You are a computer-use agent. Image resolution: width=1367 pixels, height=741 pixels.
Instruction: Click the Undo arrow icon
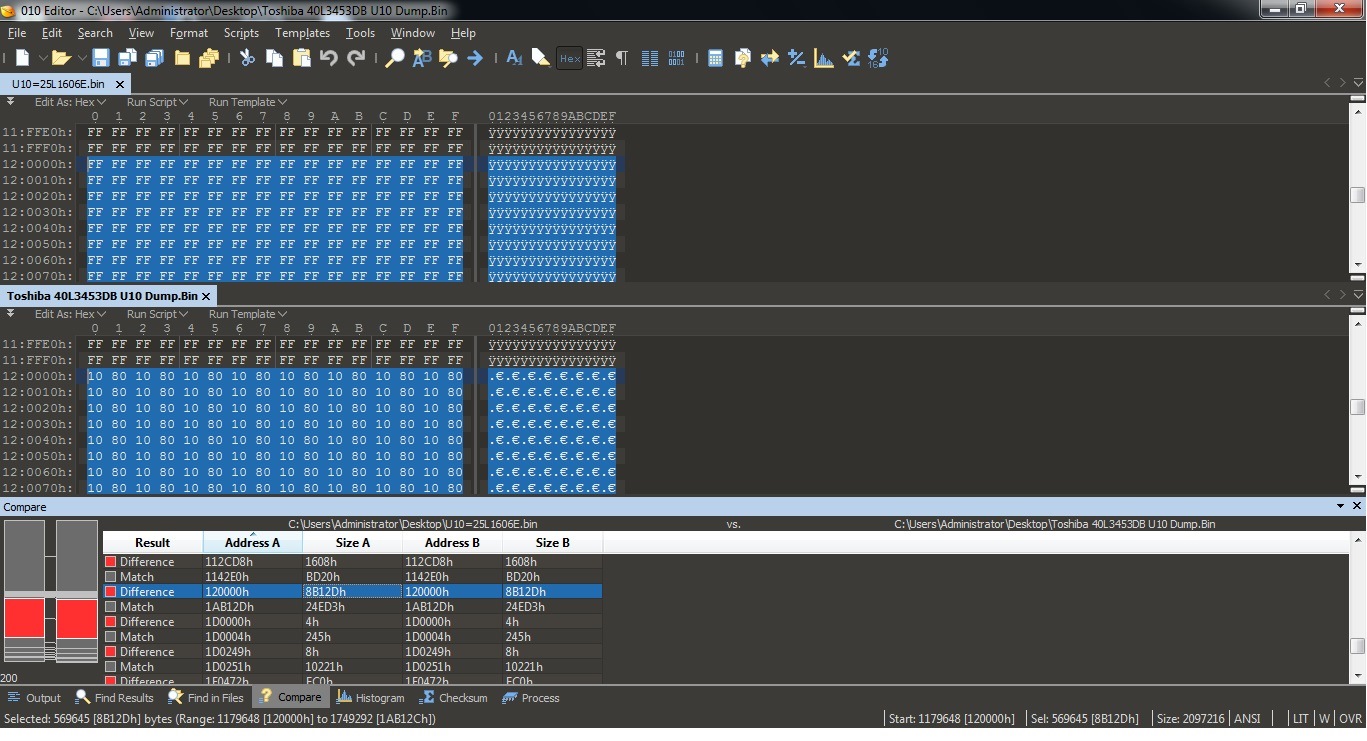click(x=329, y=58)
